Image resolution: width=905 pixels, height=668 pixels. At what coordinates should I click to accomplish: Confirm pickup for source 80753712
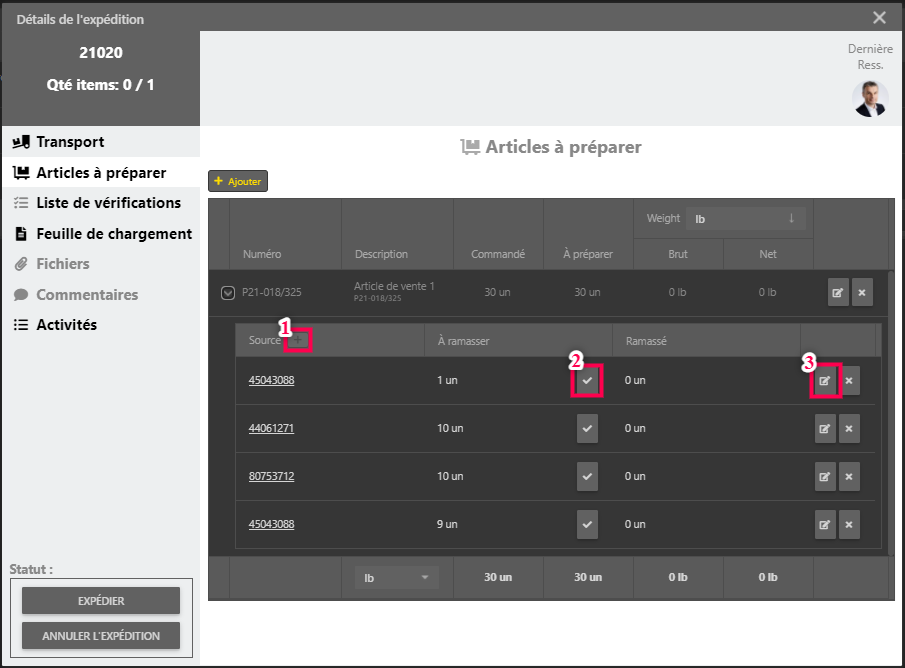click(587, 476)
